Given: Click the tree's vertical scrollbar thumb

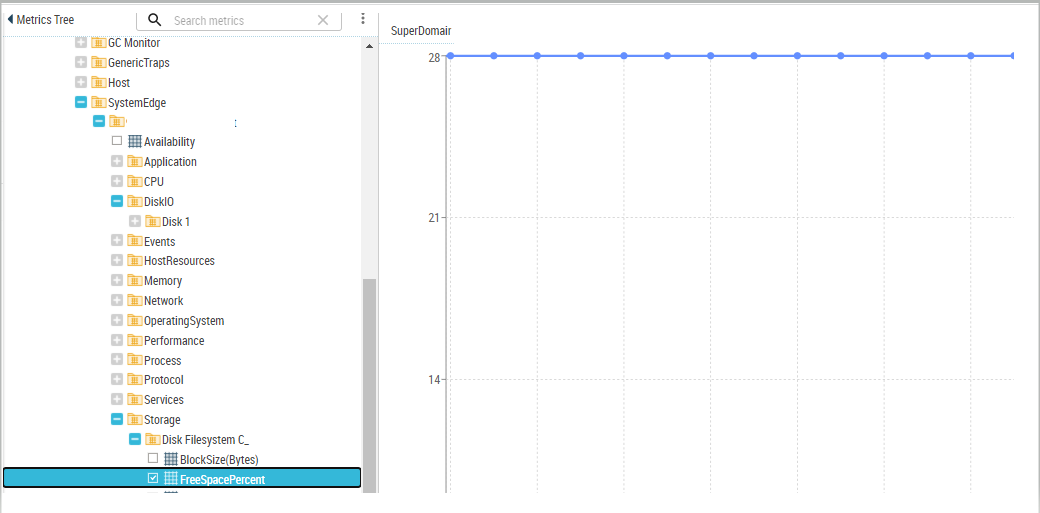Looking at the screenshot, I should (x=369, y=385).
